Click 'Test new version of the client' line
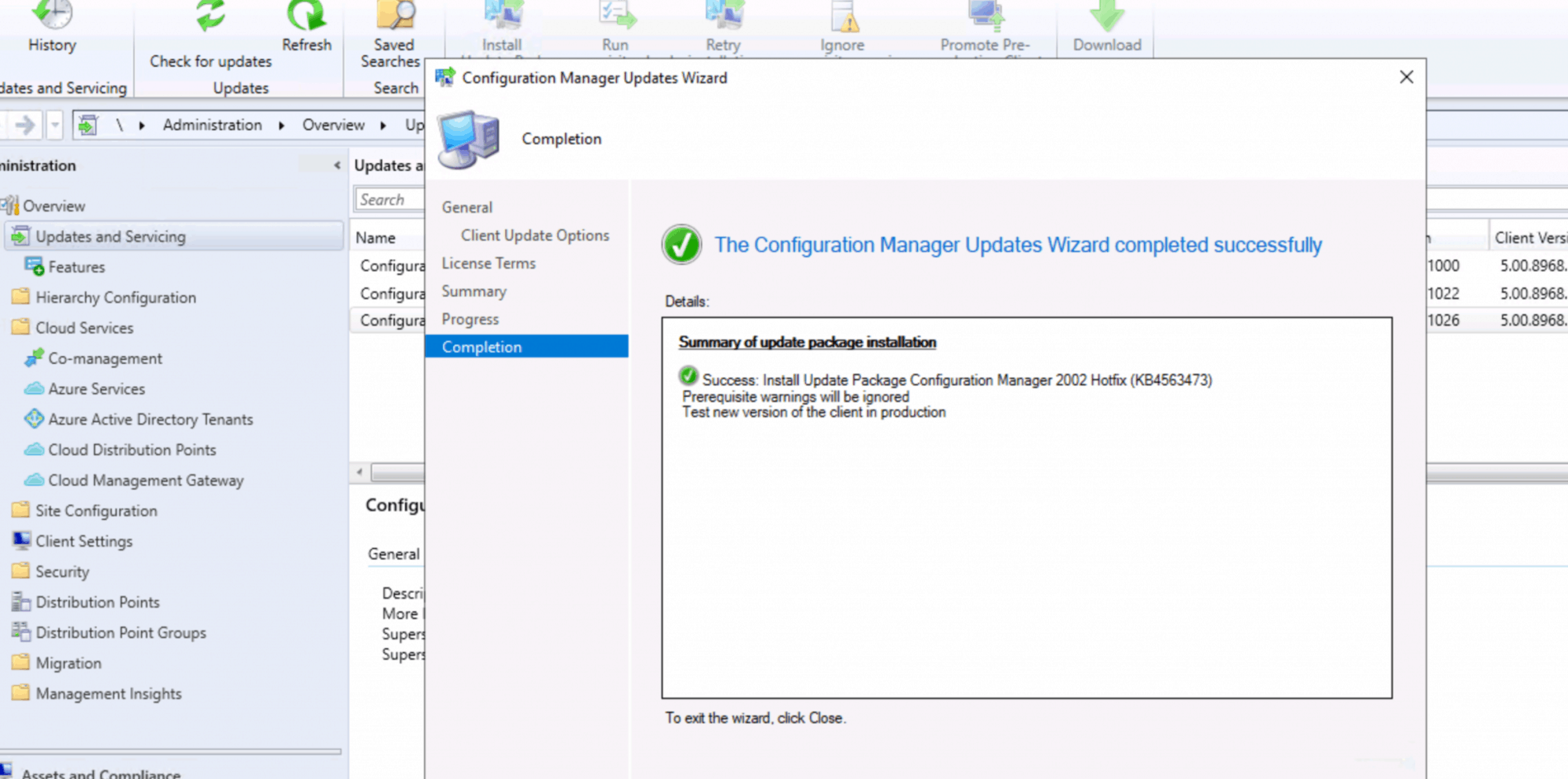The width and height of the screenshot is (1568, 779). tap(814, 412)
